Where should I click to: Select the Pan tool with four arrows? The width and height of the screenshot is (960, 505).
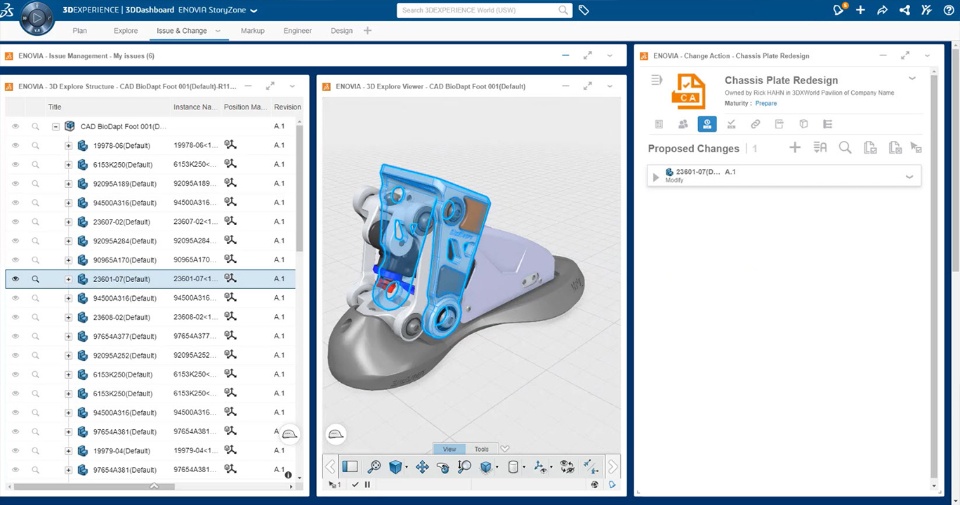tap(422, 467)
